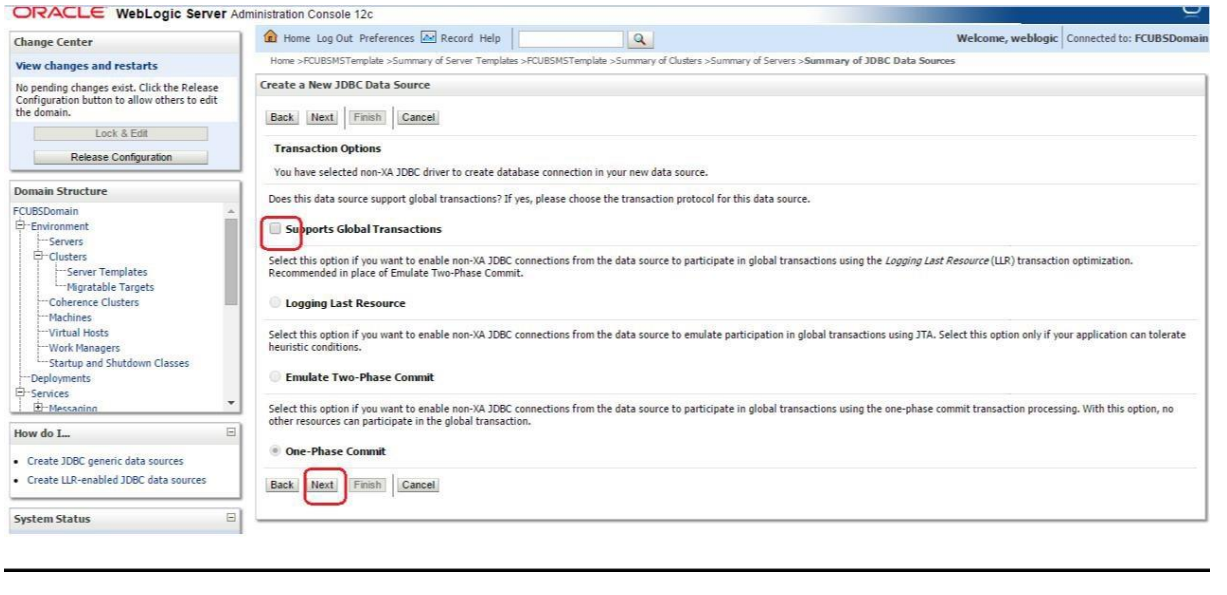Click Home link in top toolbar
Screen dimensions: 1227x595
point(297,38)
